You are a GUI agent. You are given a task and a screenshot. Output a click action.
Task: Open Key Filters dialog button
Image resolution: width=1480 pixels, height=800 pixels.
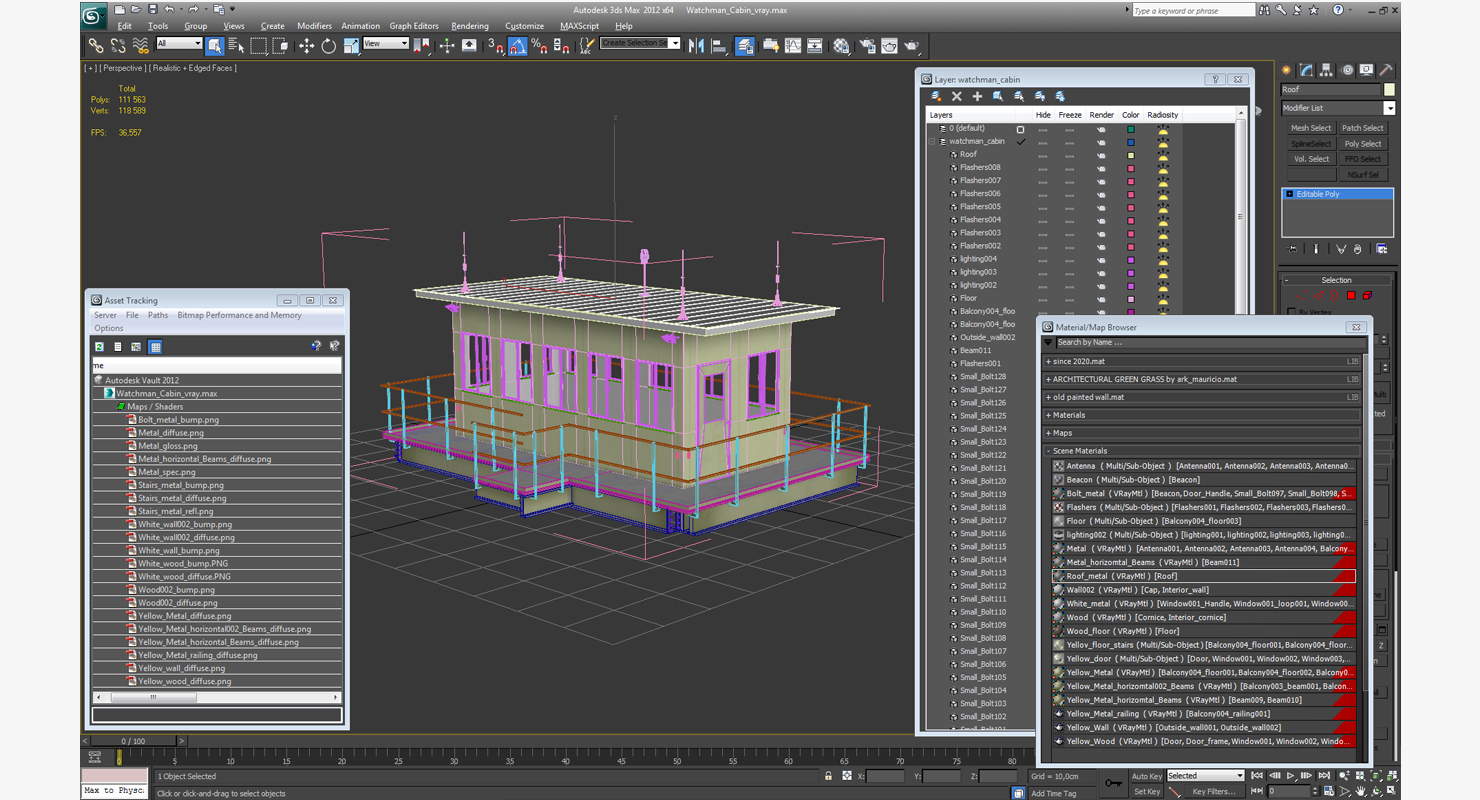tap(1214, 792)
